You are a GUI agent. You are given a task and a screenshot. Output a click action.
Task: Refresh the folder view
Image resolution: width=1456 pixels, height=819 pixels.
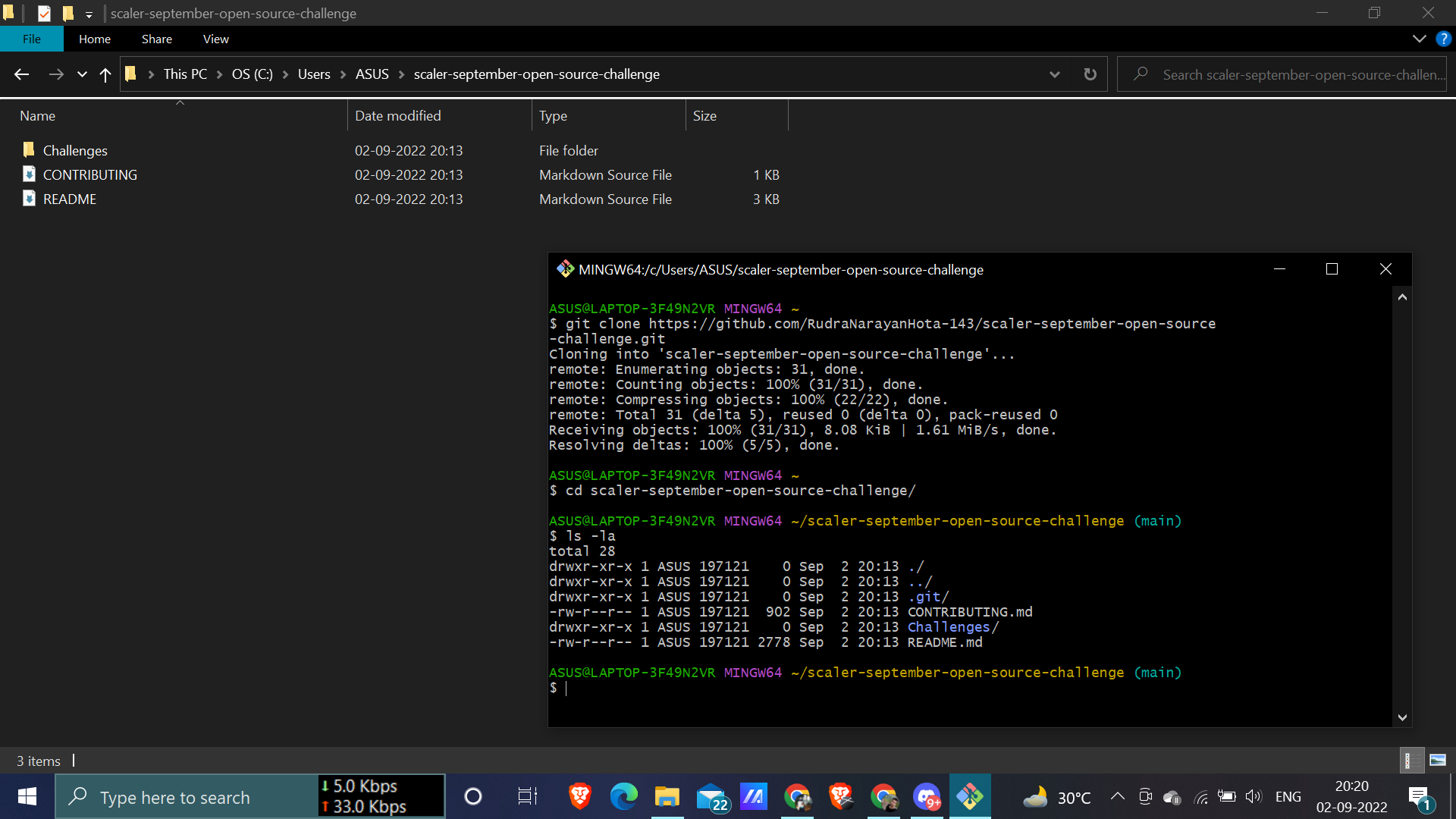(1090, 74)
